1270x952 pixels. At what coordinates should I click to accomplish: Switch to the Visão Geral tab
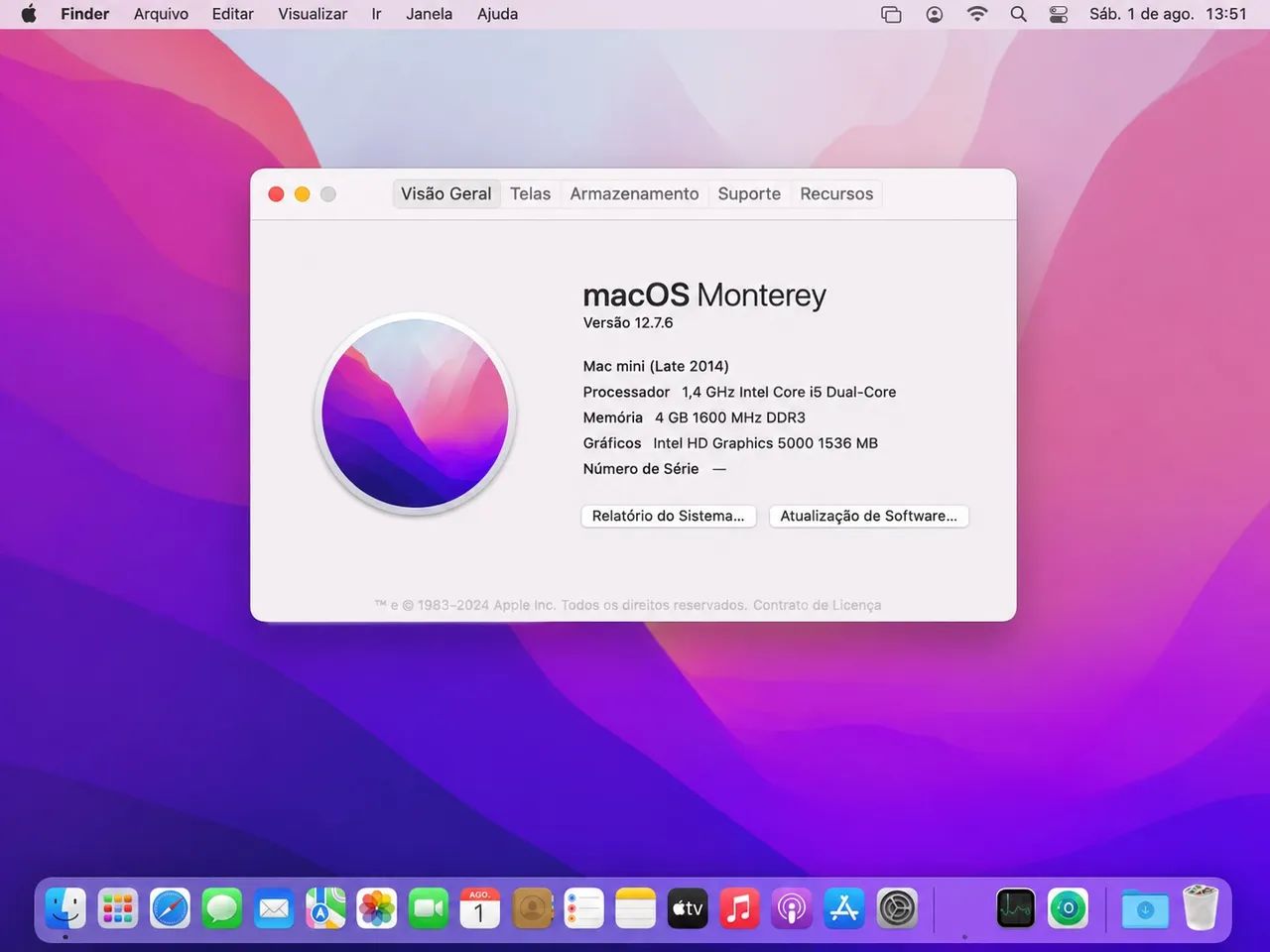(x=446, y=193)
